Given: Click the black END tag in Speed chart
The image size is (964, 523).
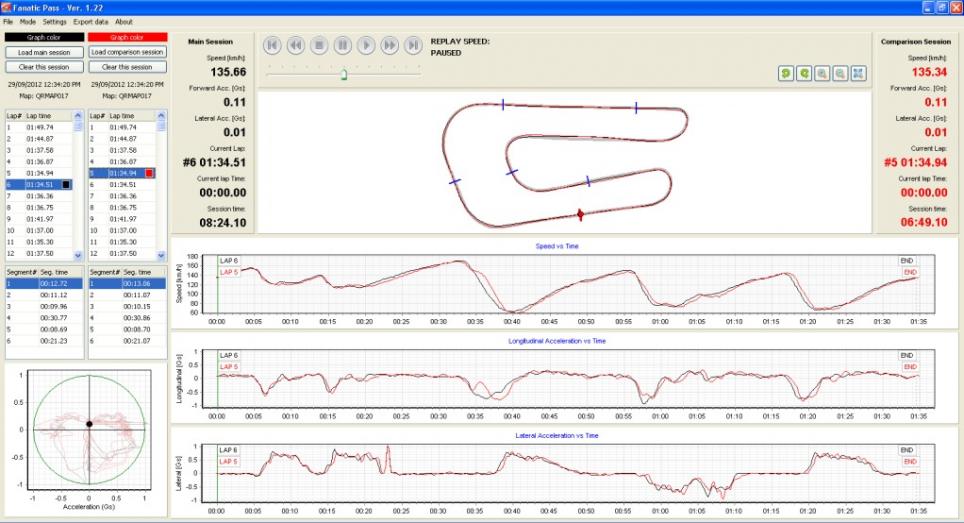Looking at the screenshot, I should coord(907,261).
